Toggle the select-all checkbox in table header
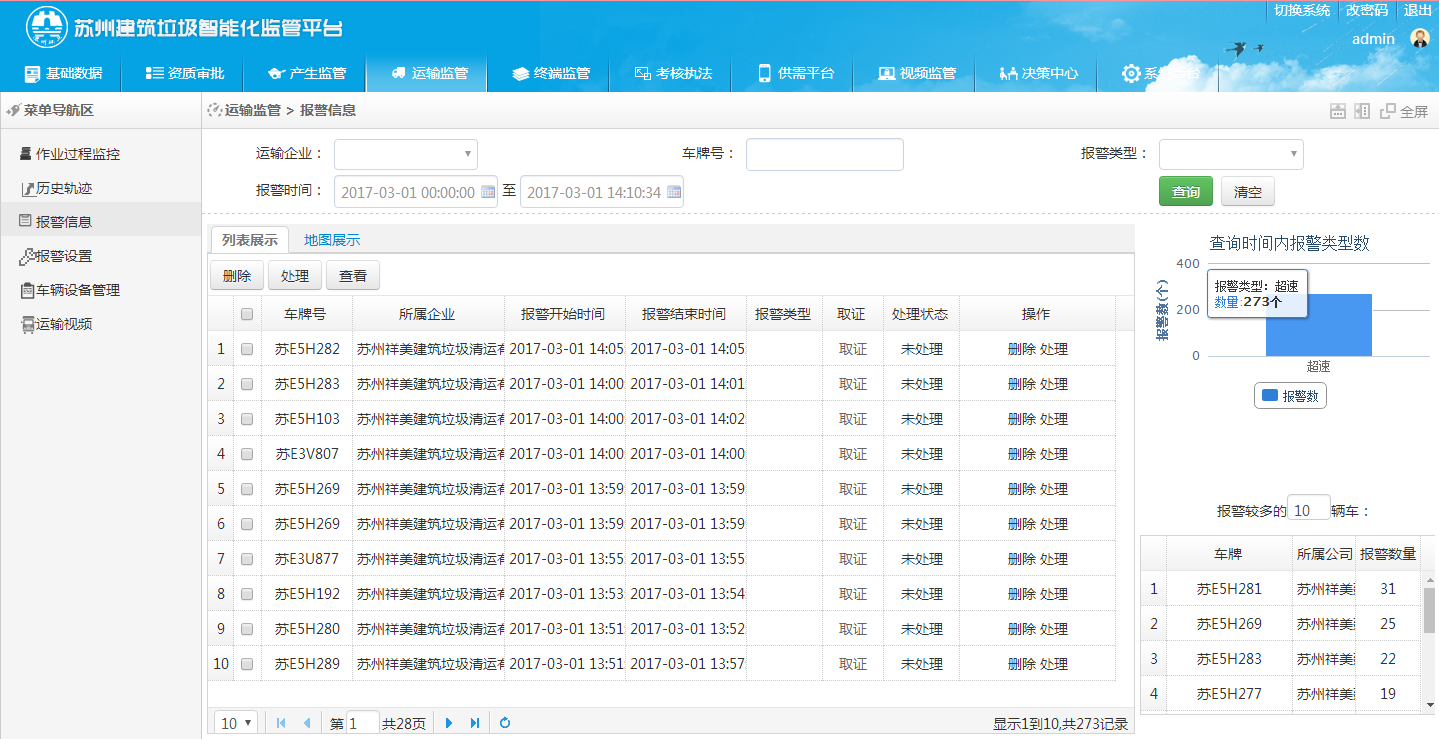 (247, 314)
